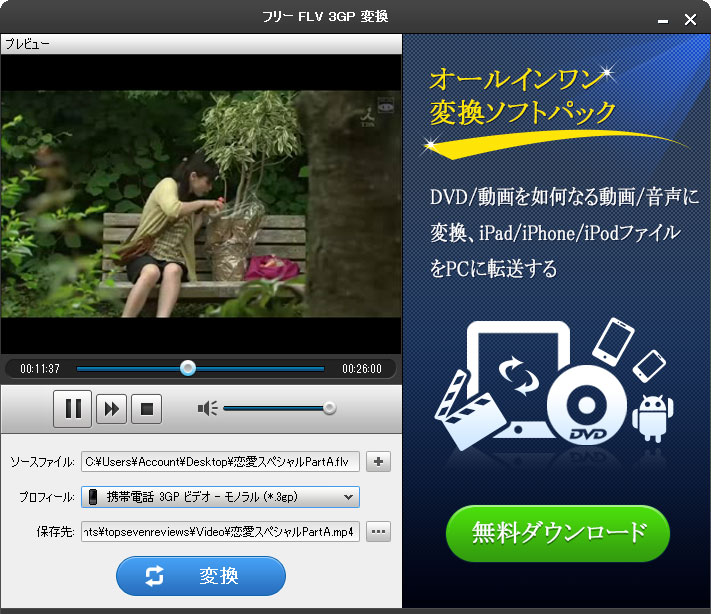Start conversion with the 変換 button
The width and height of the screenshot is (711, 614).
(201, 576)
